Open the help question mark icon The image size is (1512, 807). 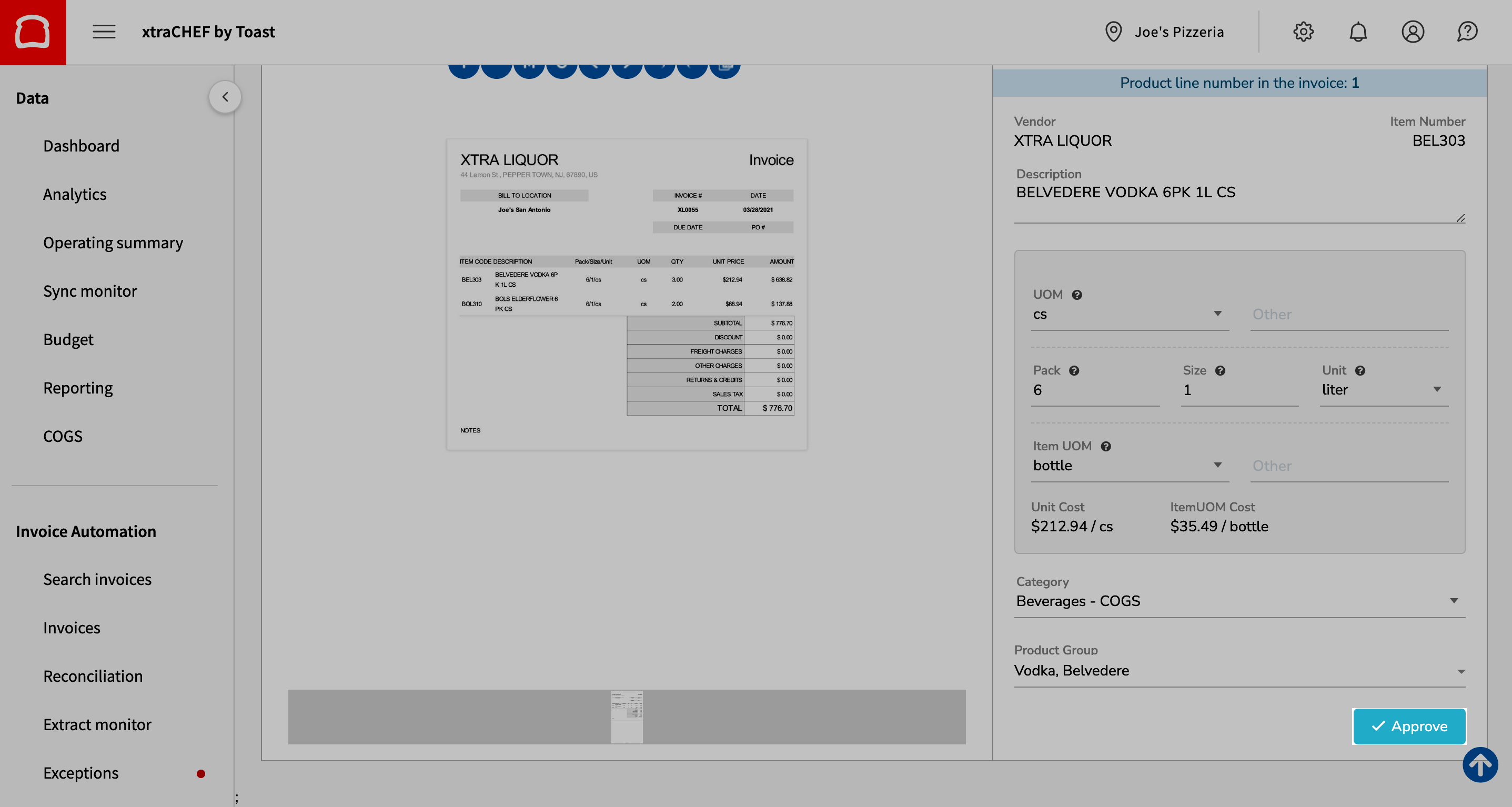1467,32
